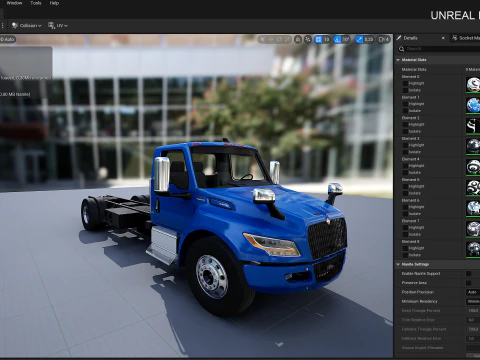The width and height of the screenshot is (480, 360).
Task: Close the Details tab
Action: pyautogui.click(x=443, y=38)
